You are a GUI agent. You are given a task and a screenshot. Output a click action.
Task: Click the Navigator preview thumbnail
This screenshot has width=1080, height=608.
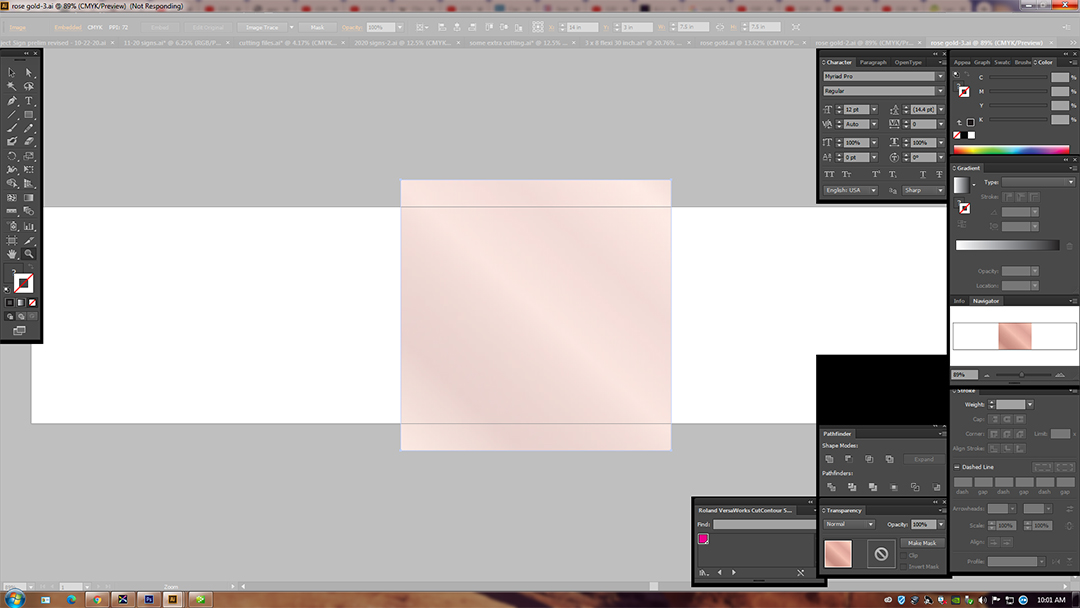[x=1015, y=337]
